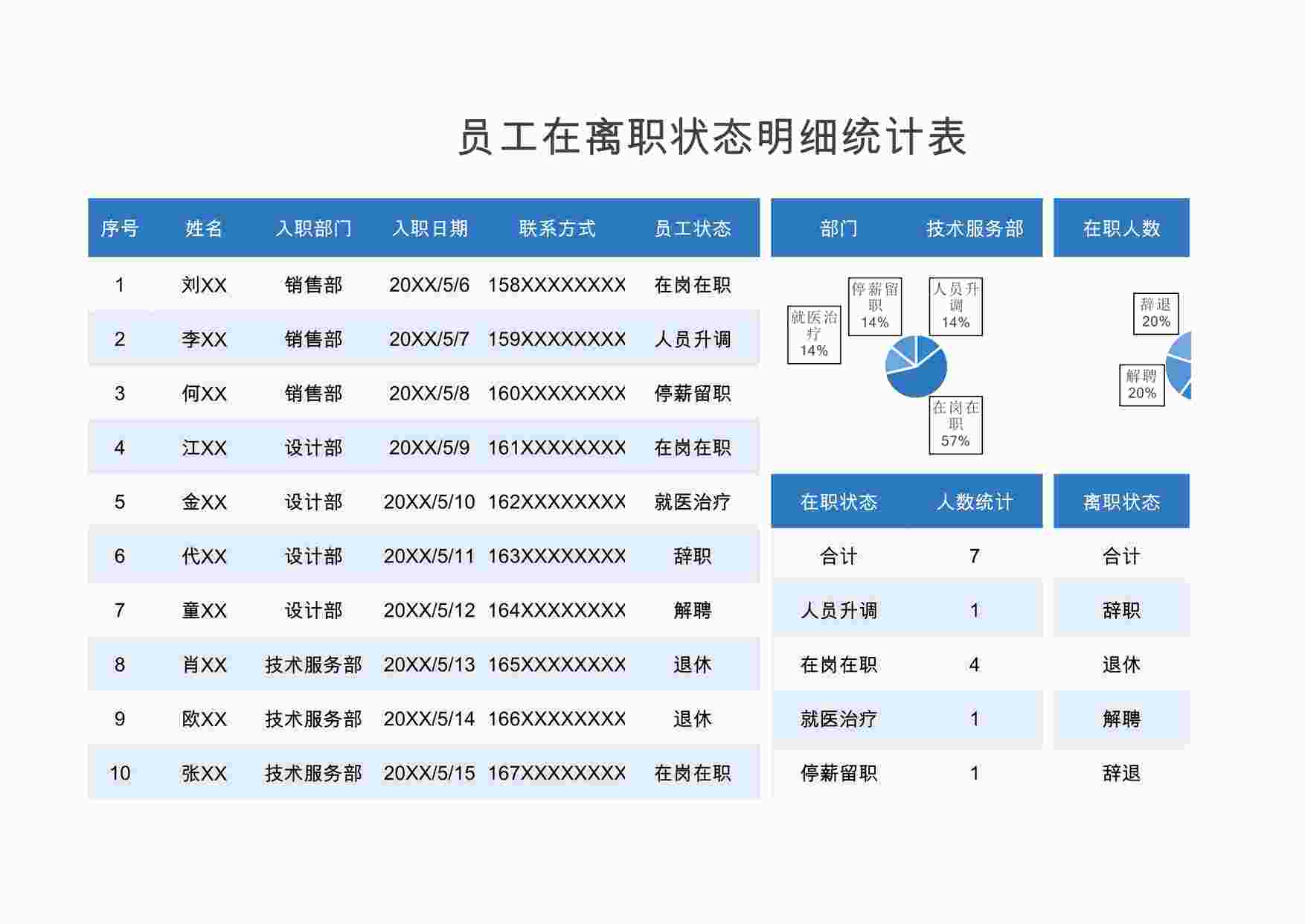1305x924 pixels.
Task: Click status 就医治疗 in row 5
Action: tap(693, 502)
